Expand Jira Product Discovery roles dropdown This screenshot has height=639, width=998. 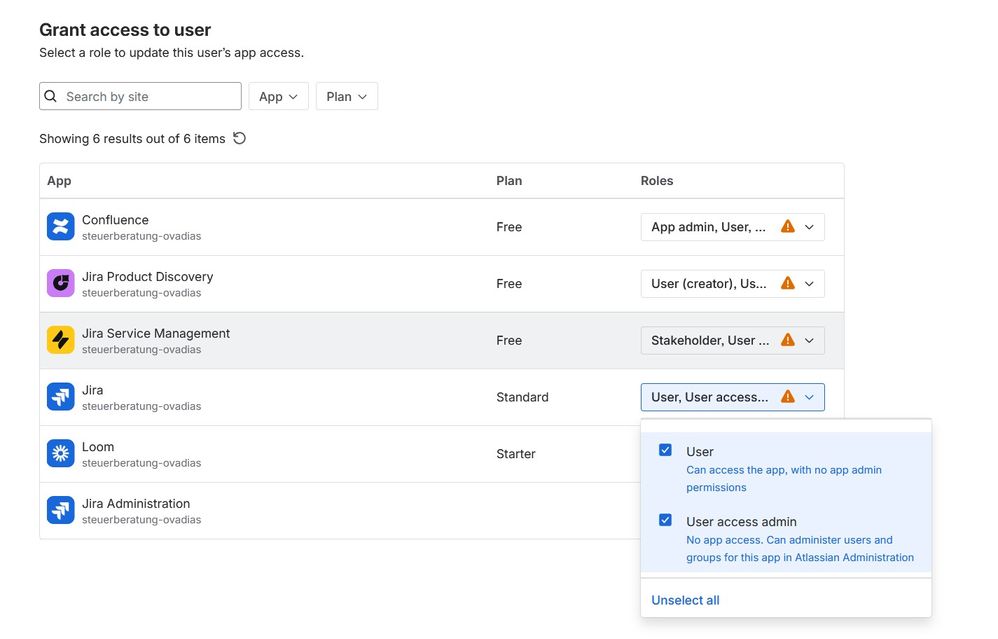809,284
